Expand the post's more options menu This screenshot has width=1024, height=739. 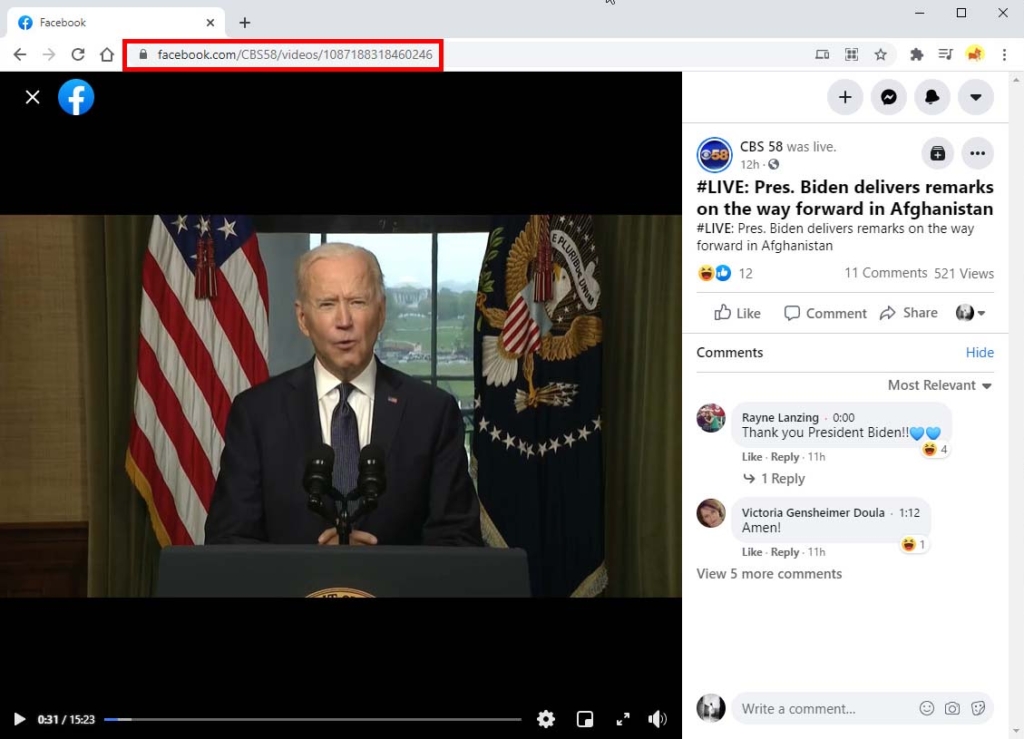click(977, 153)
